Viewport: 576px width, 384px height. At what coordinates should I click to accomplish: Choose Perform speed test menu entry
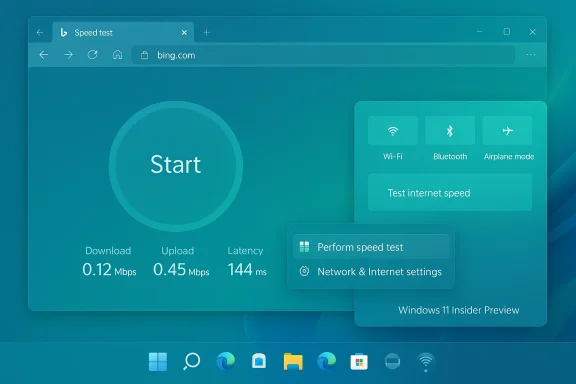371,247
